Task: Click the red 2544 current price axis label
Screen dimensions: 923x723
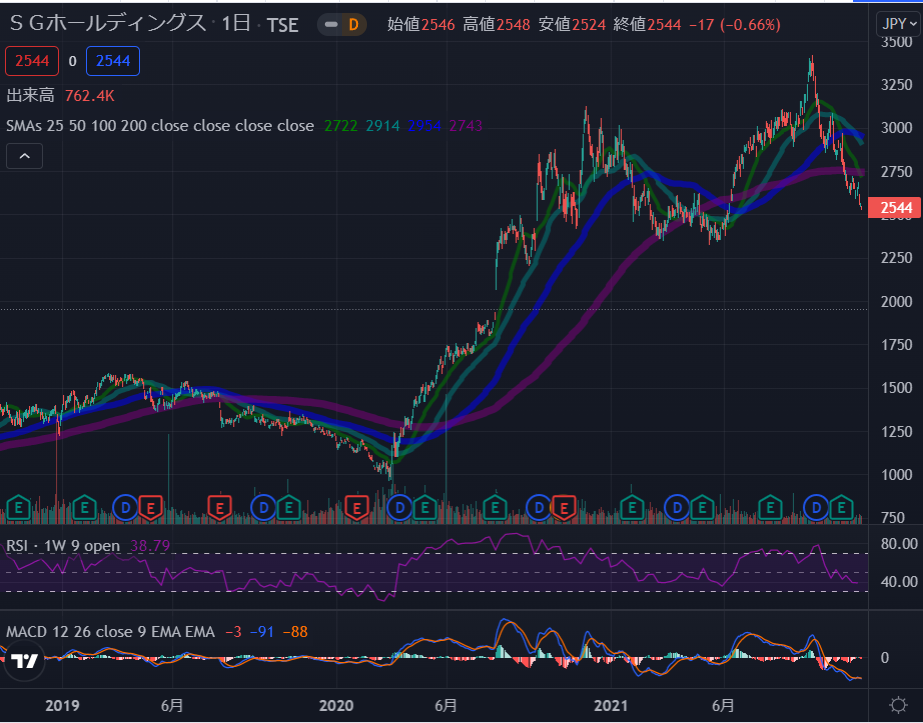Action: (x=895, y=208)
